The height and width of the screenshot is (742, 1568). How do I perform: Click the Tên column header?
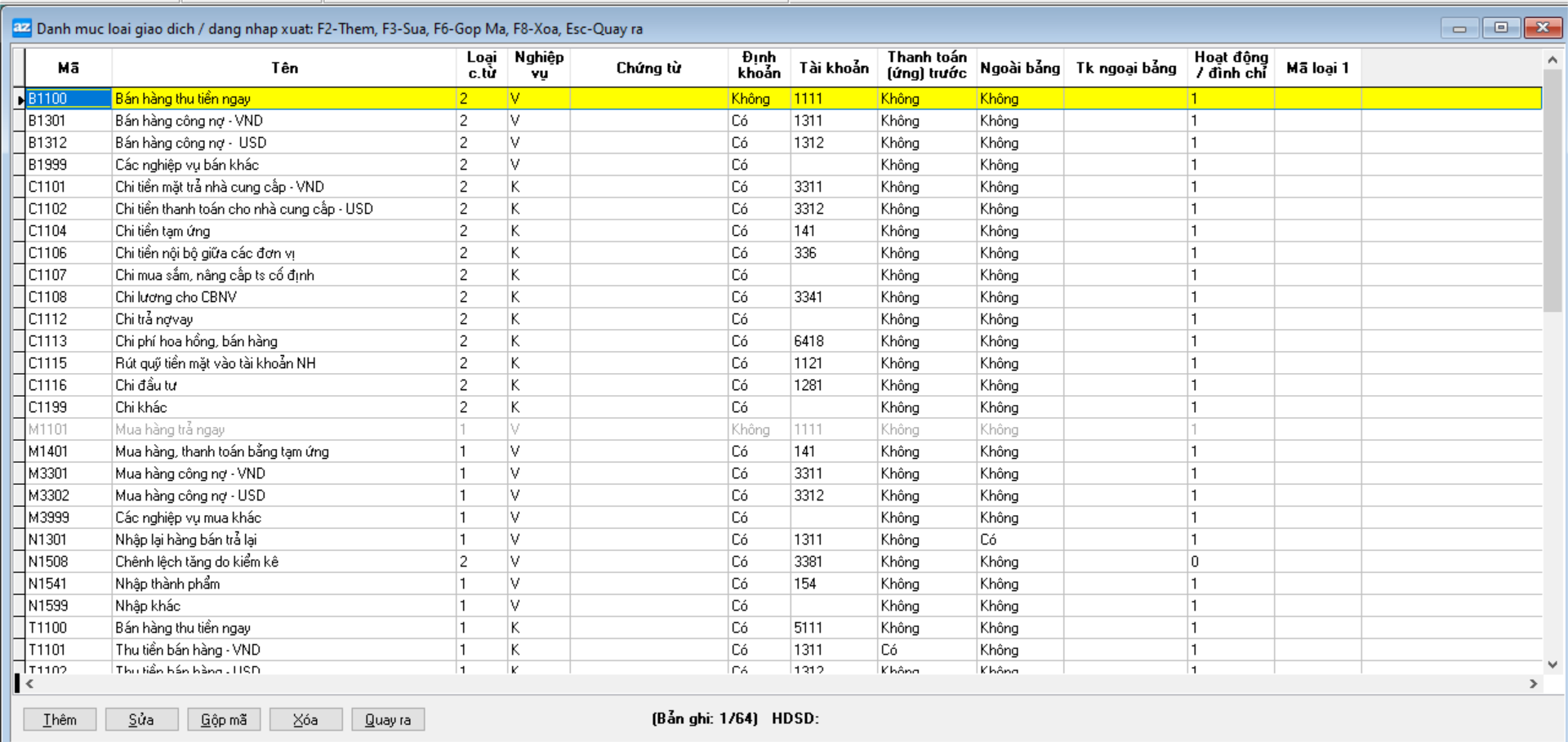coord(284,68)
